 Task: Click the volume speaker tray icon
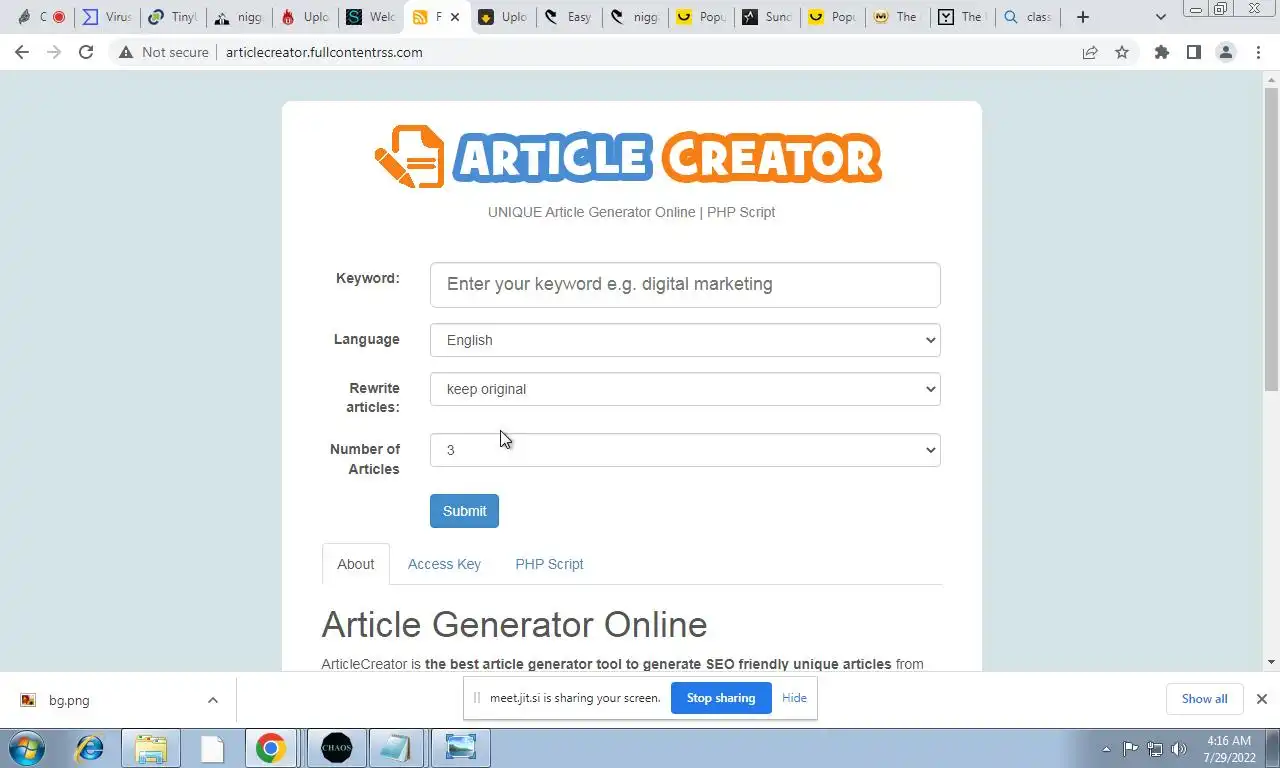click(1179, 748)
